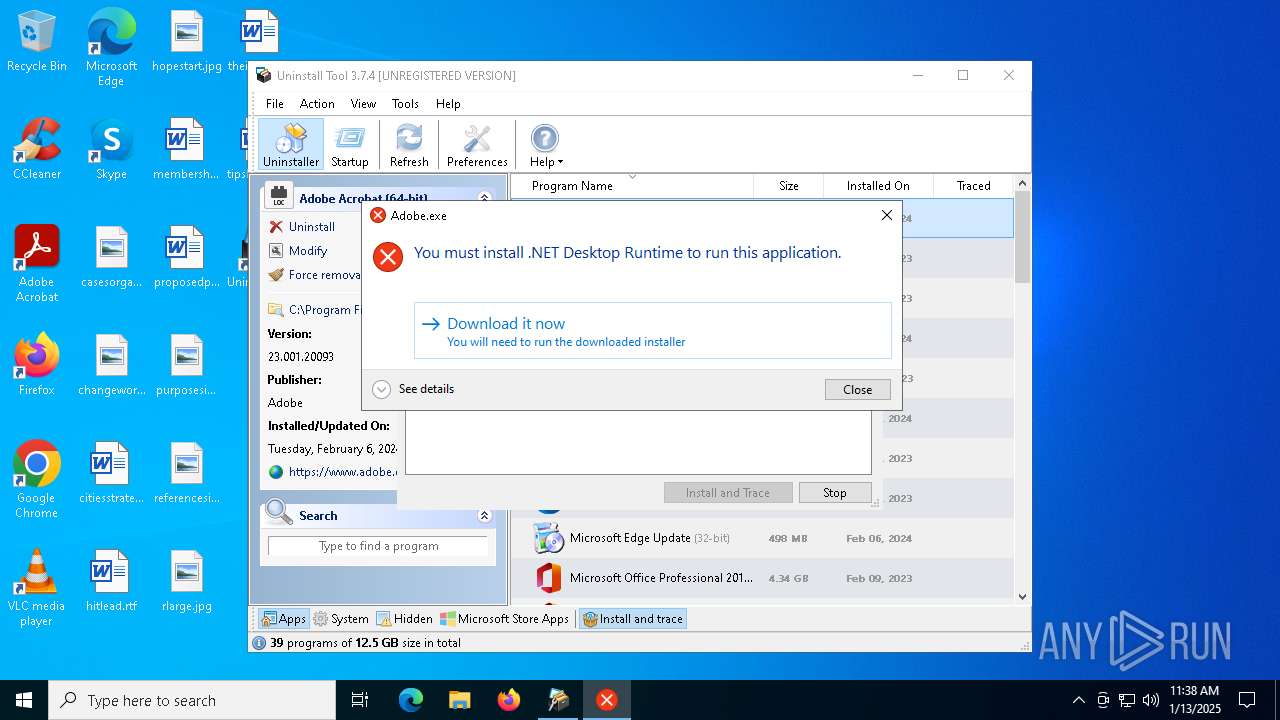Switch to Microsoft Store Apps tab
Image resolution: width=1280 pixels, height=720 pixels.
[x=505, y=619]
